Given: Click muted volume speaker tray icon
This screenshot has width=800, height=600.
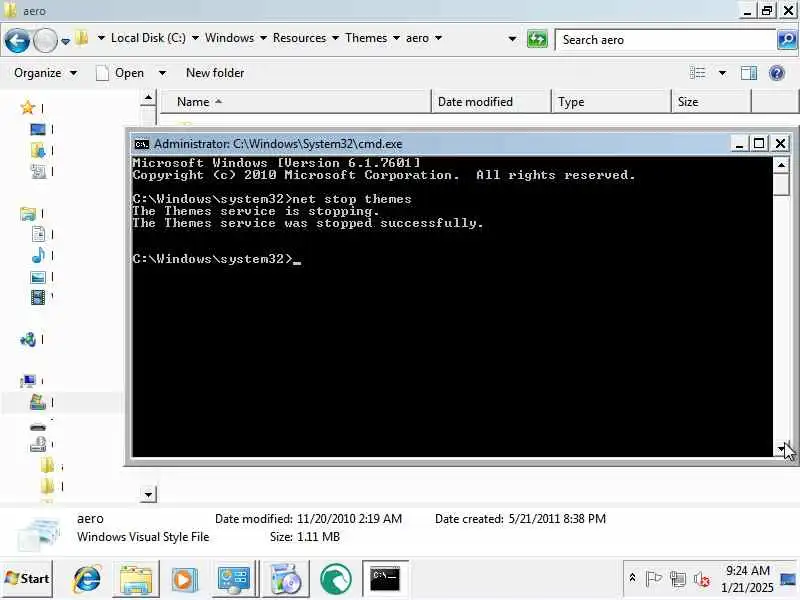Looking at the screenshot, I should [x=702, y=579].
